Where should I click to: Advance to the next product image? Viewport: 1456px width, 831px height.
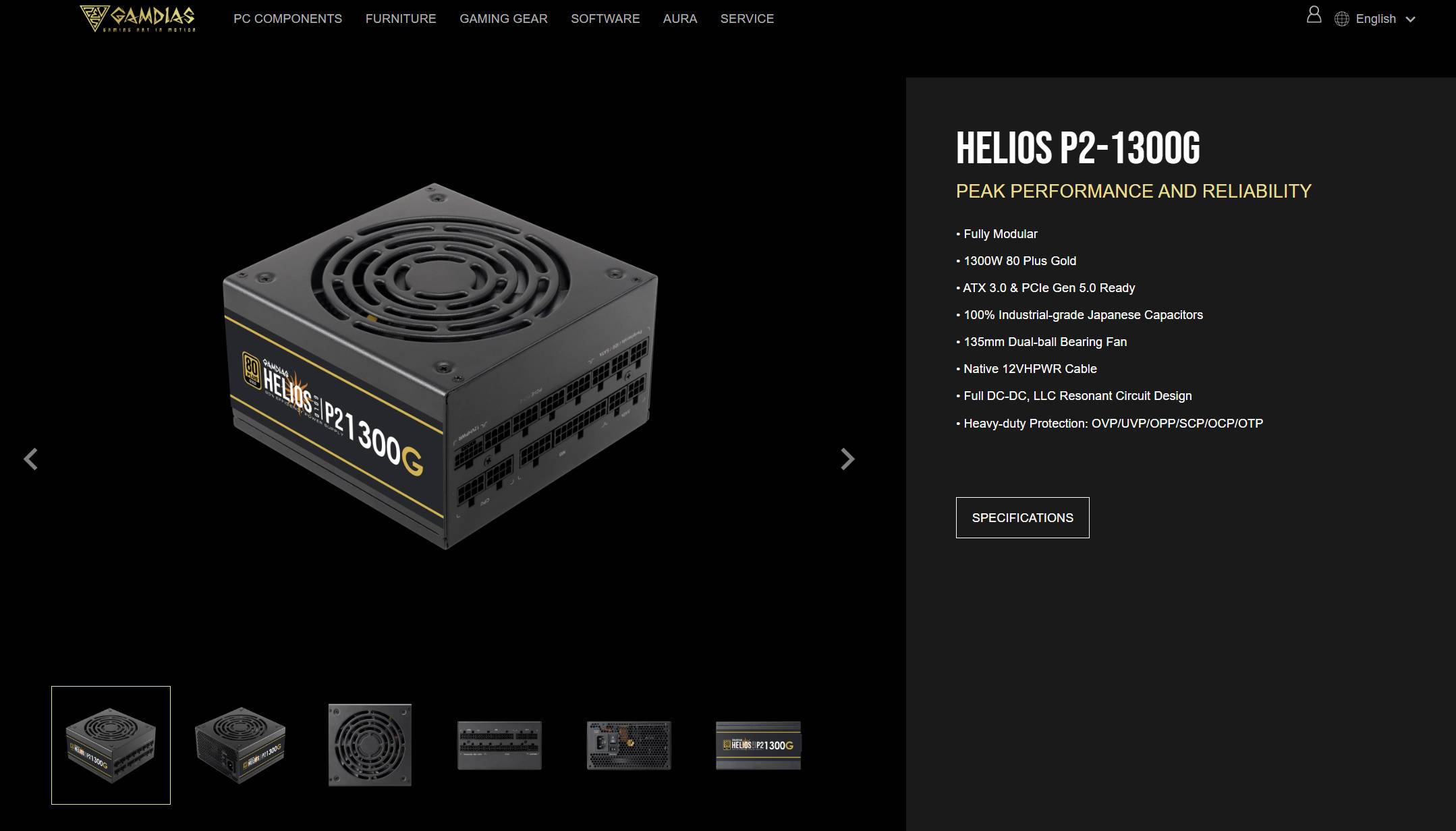847,459
